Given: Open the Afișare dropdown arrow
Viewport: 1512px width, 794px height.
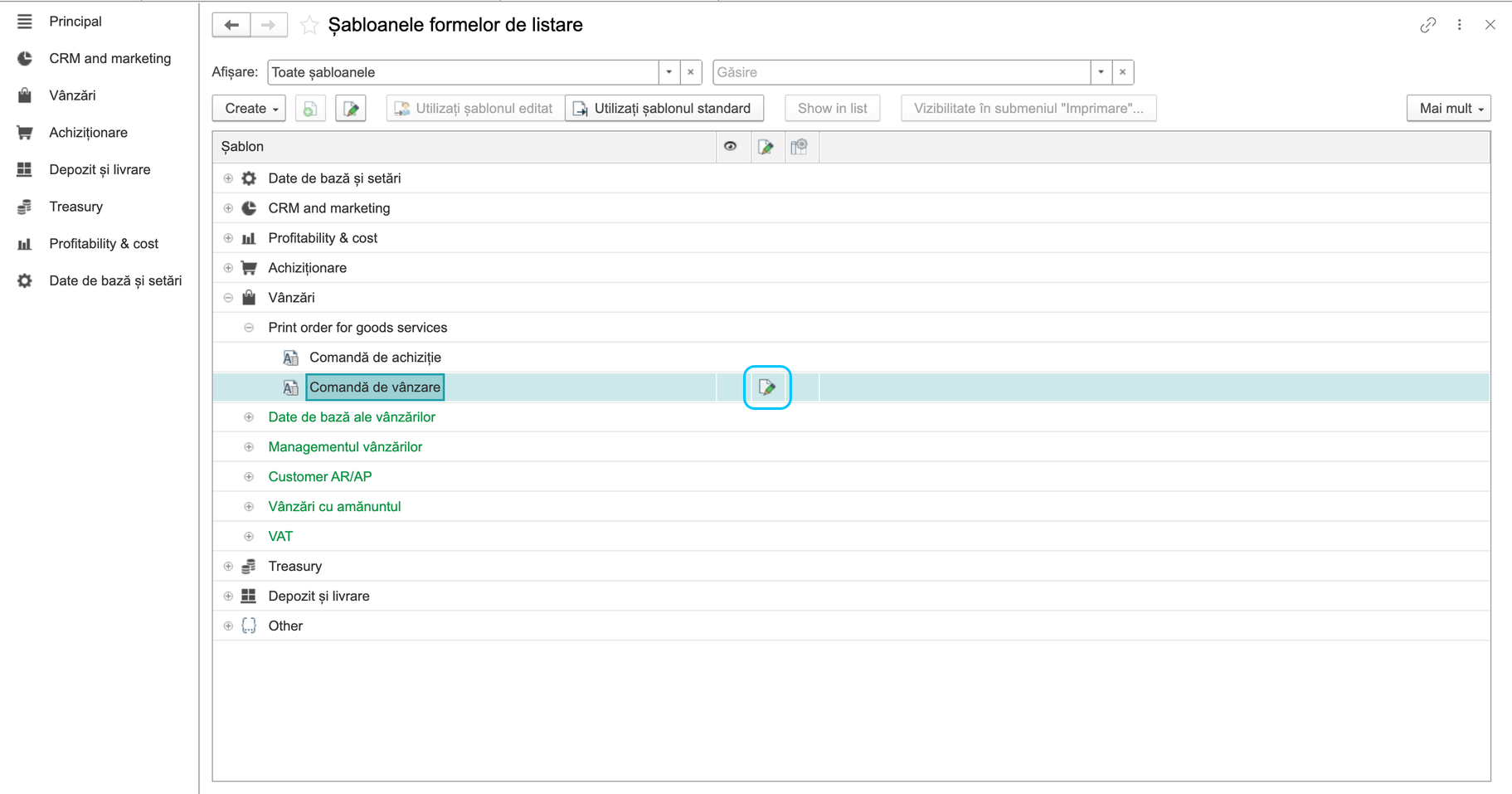Looking at the screenshot, I should click(x=669, y=72).
